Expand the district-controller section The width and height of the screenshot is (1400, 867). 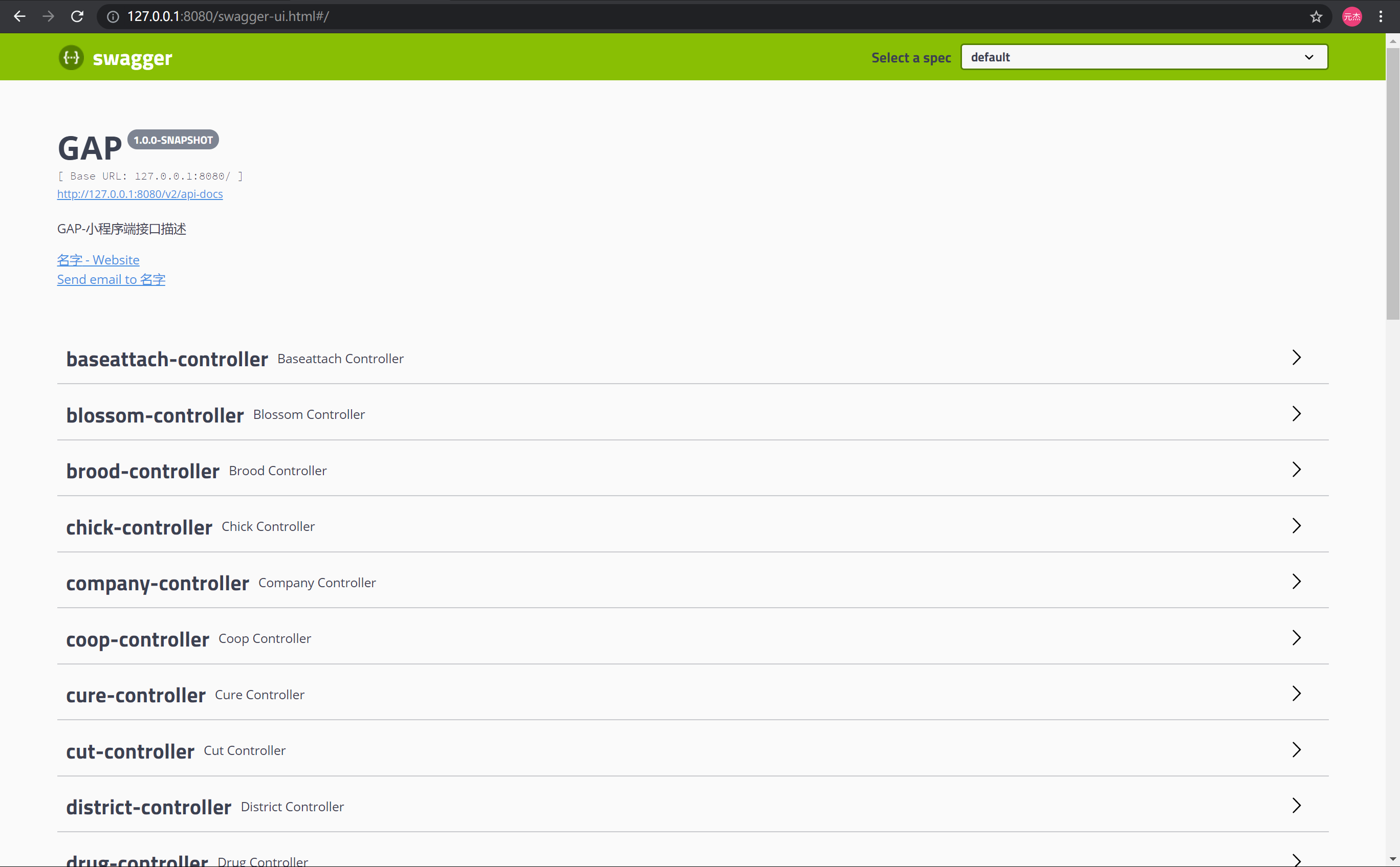coord(148,807)
